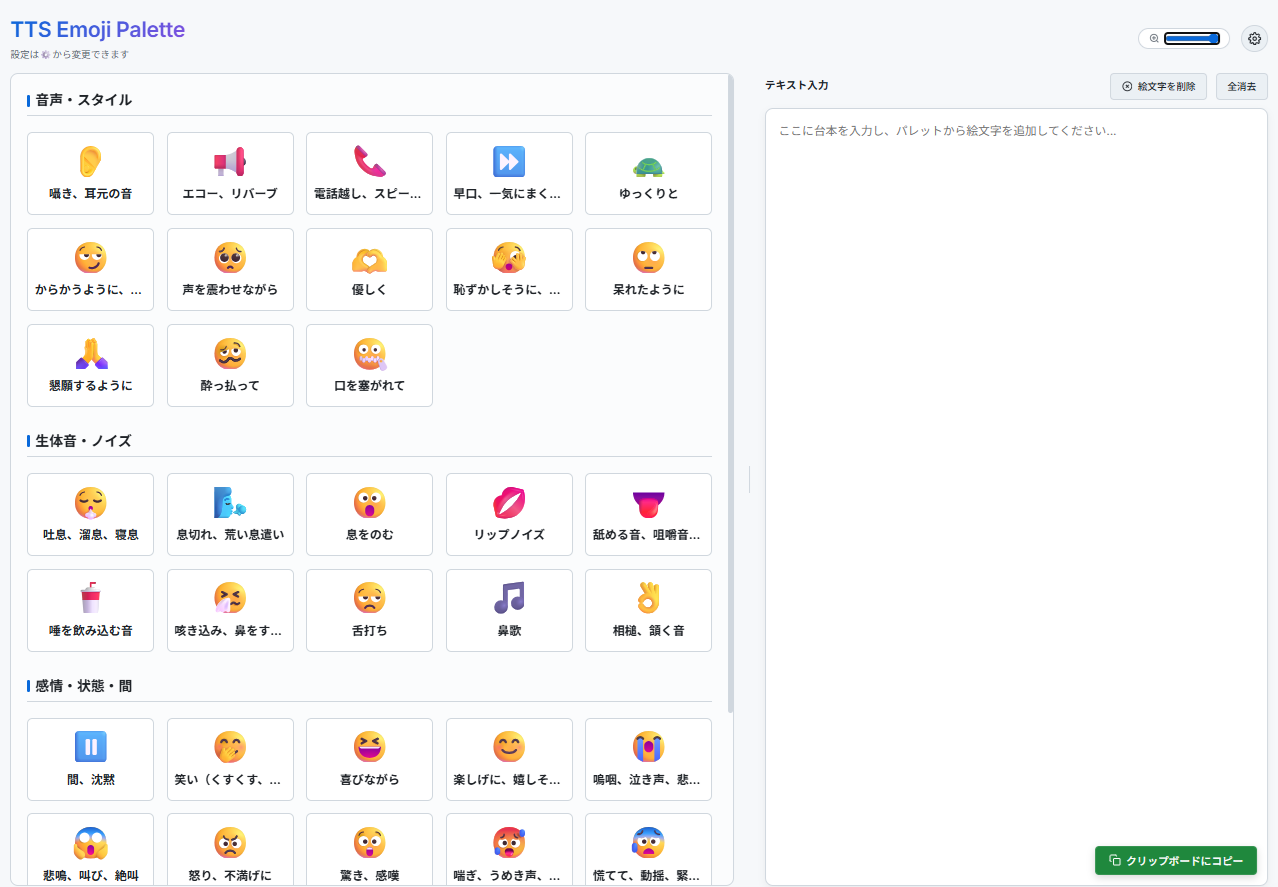Pick the drink cup 唾を飲み込む音 emoji

pyautogui.click(x=90, y=610)
